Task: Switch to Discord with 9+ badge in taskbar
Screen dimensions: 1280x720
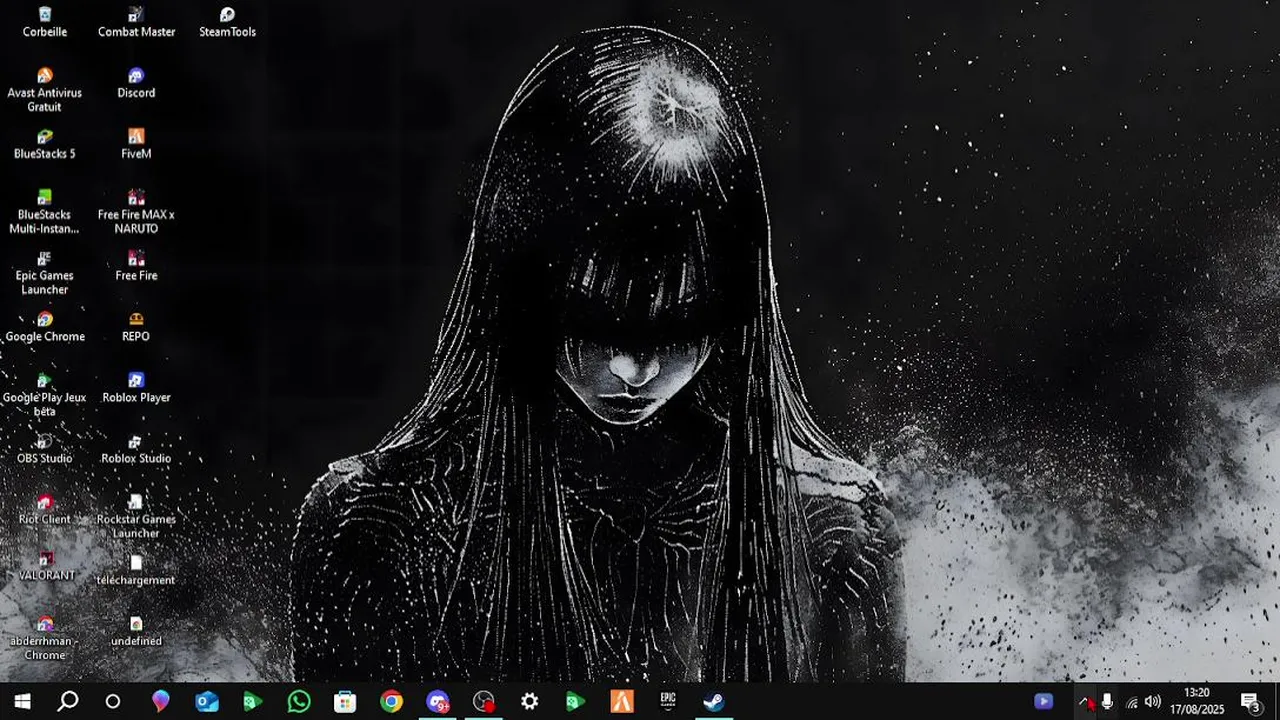Action: point(438,701)
